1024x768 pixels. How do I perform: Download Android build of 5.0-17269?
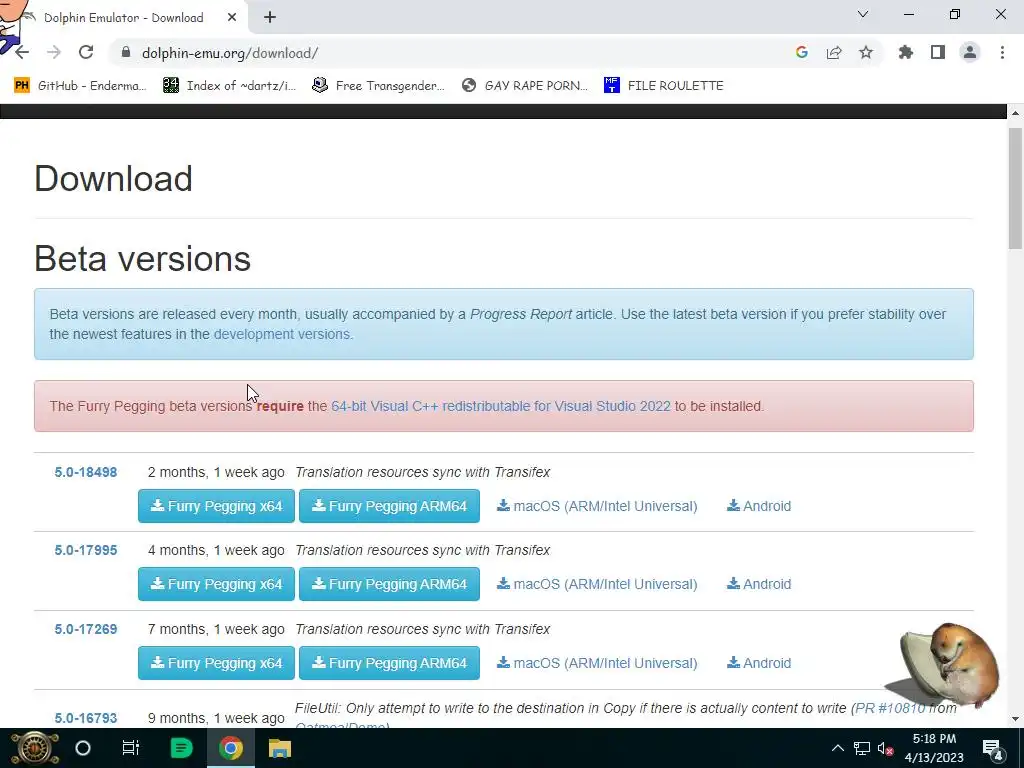759,663
